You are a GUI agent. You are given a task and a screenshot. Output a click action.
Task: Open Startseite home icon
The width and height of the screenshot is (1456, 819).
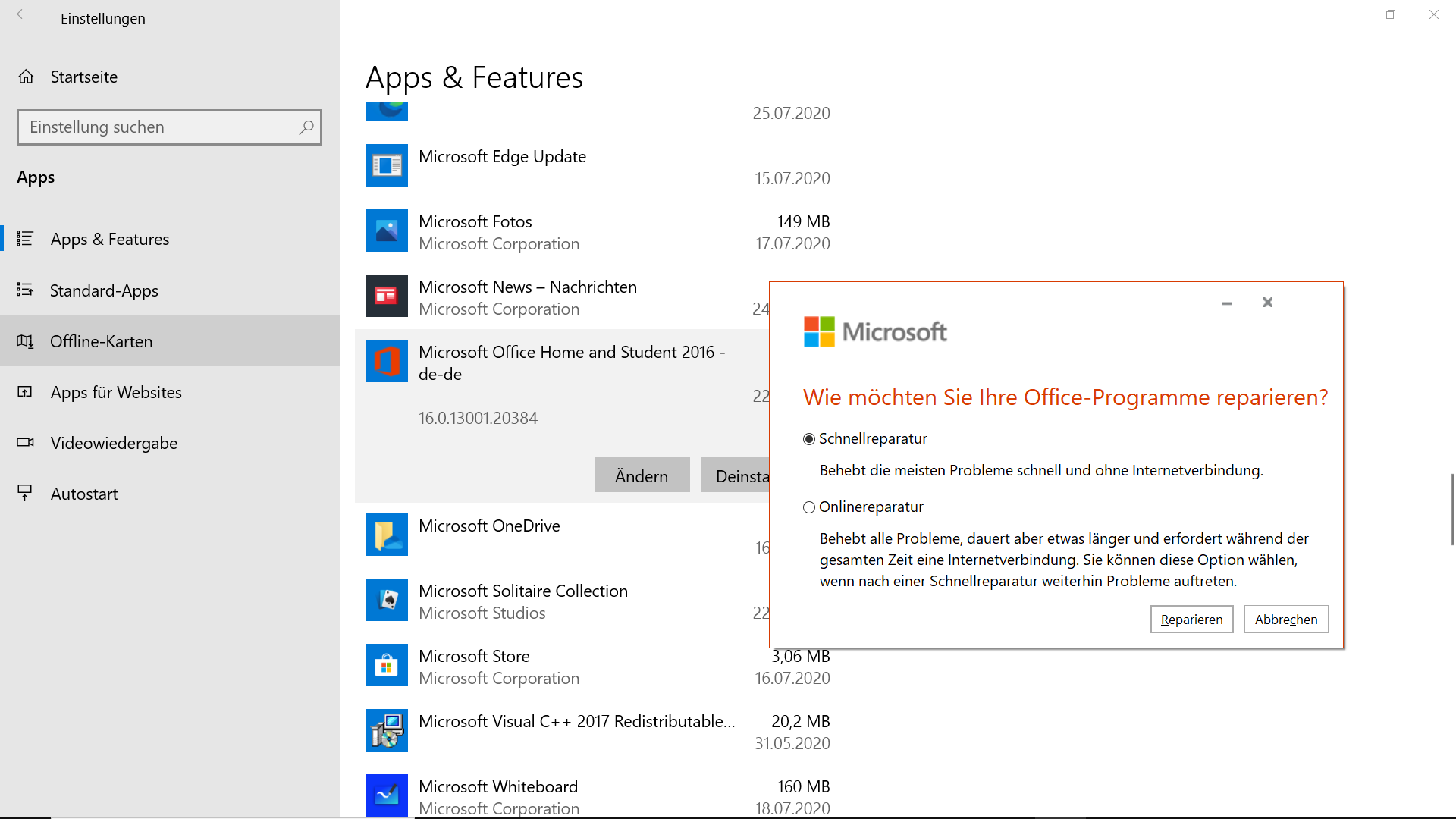click(26, 77)
